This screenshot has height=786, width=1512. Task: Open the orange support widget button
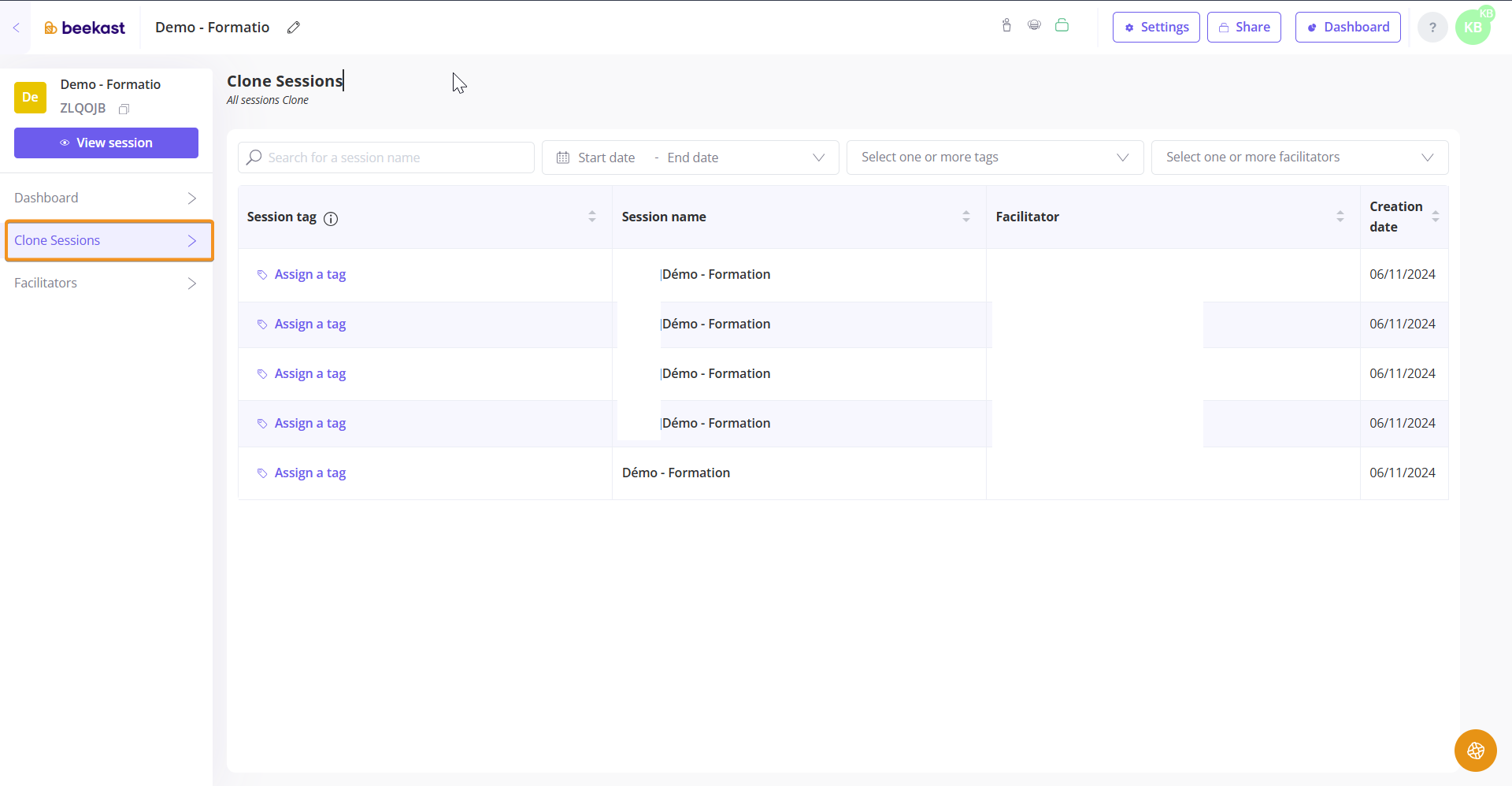coord(1475,750)
